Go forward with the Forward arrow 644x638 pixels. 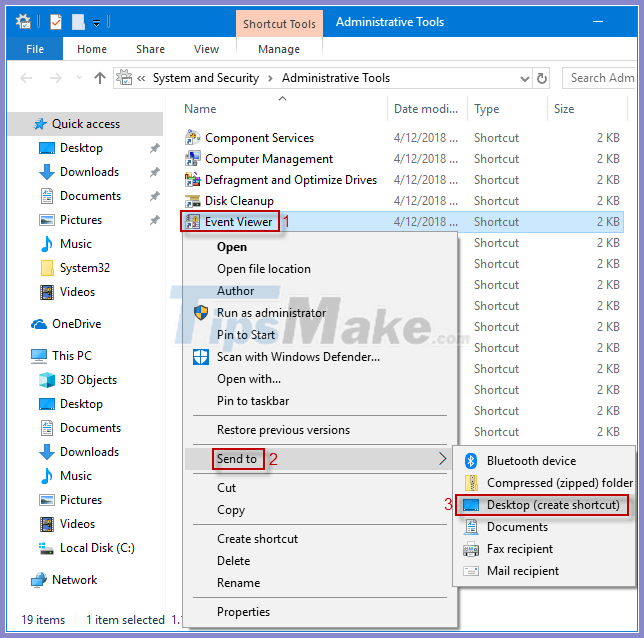55,78
